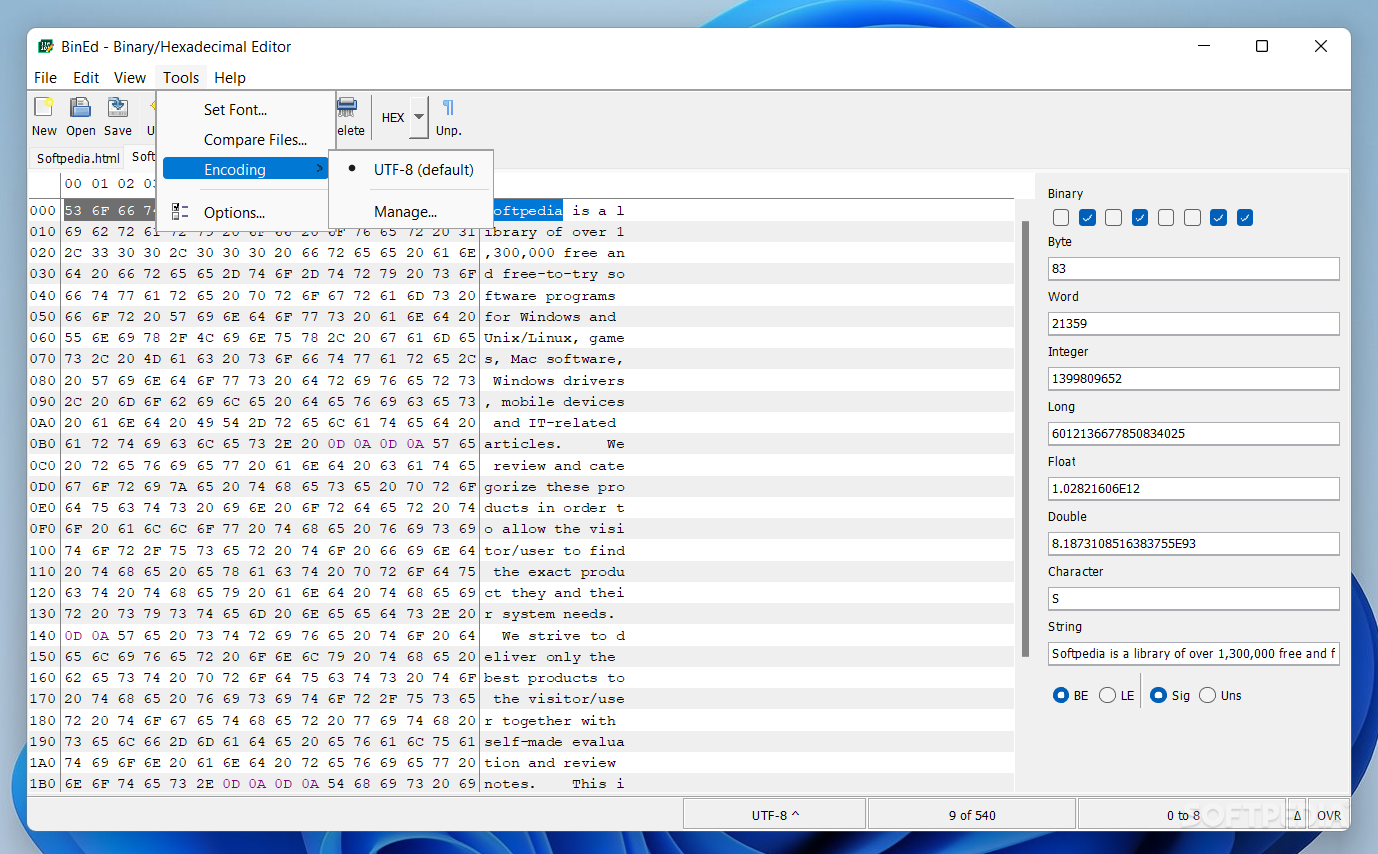Open the UTF-8 encoding status bar selector

[x=774, y=815]
